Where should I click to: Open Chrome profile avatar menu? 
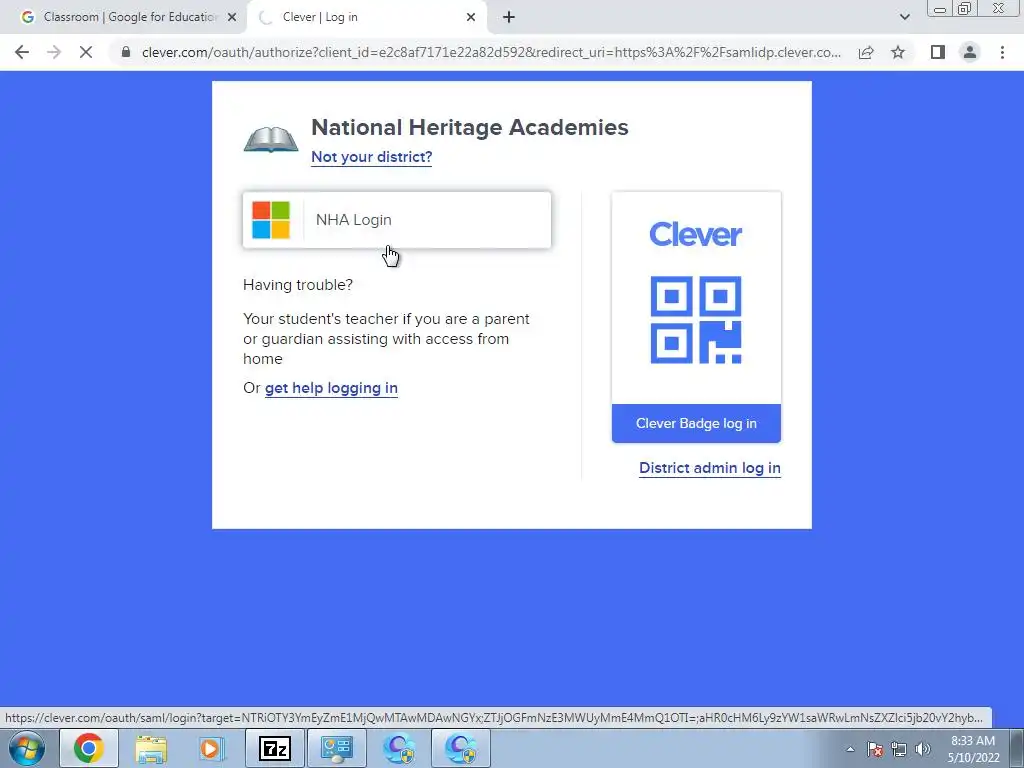click(x=970, y=52)
